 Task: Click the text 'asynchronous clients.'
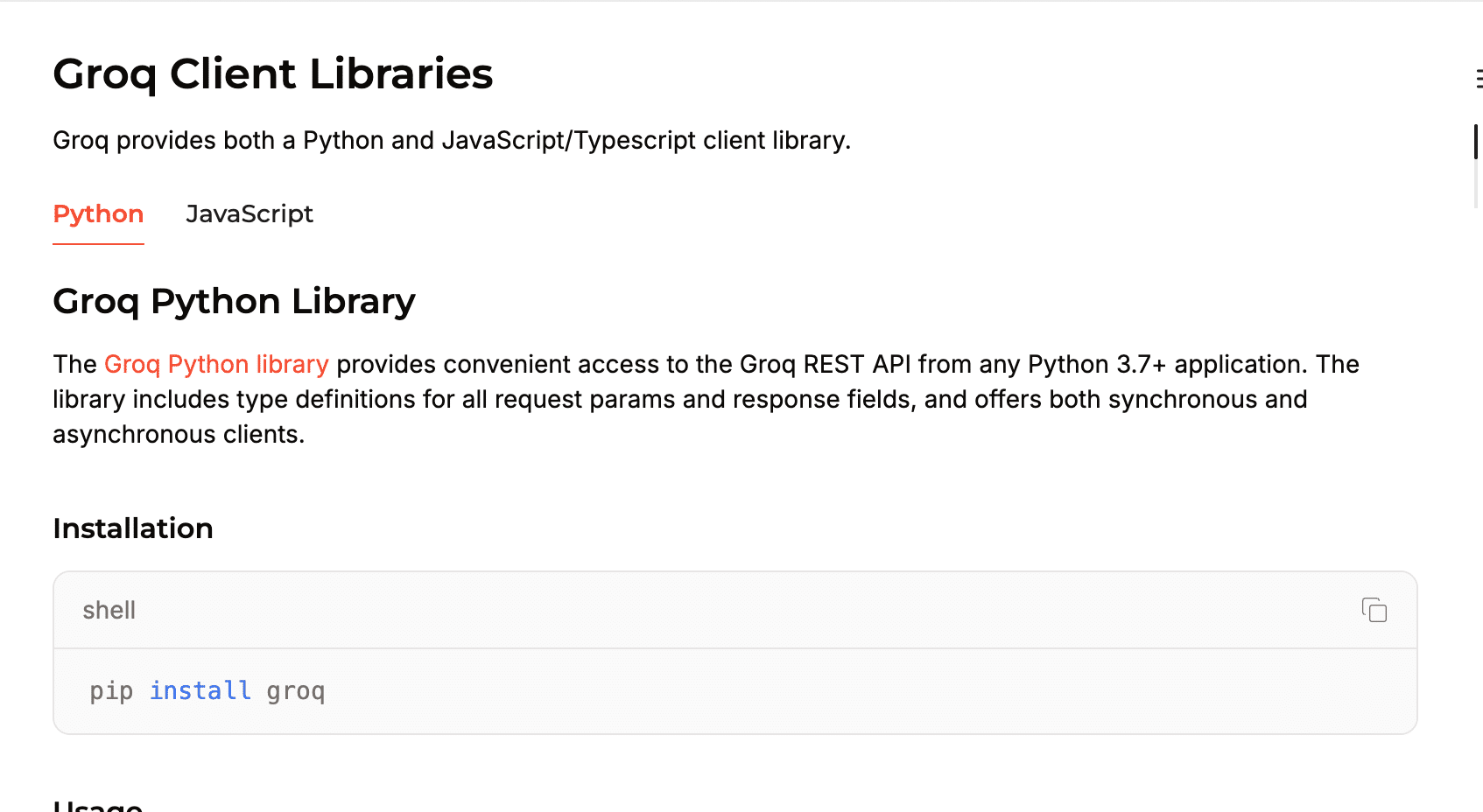[179, 434]
